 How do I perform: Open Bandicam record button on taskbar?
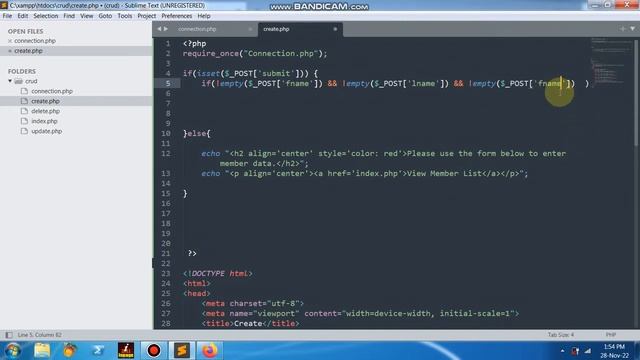click(154, 350)
